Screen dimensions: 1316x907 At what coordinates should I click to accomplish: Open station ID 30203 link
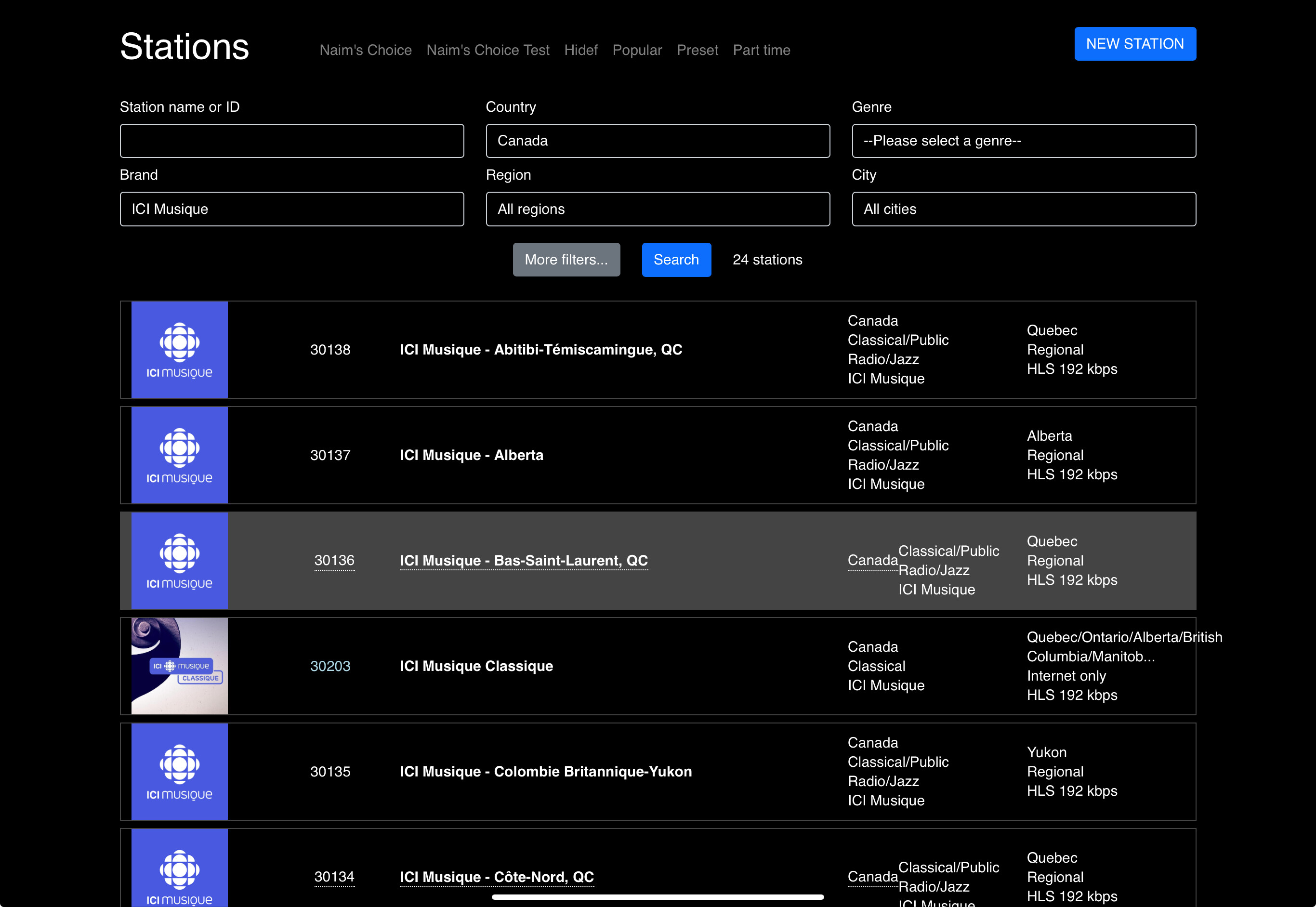click(330, 666)
